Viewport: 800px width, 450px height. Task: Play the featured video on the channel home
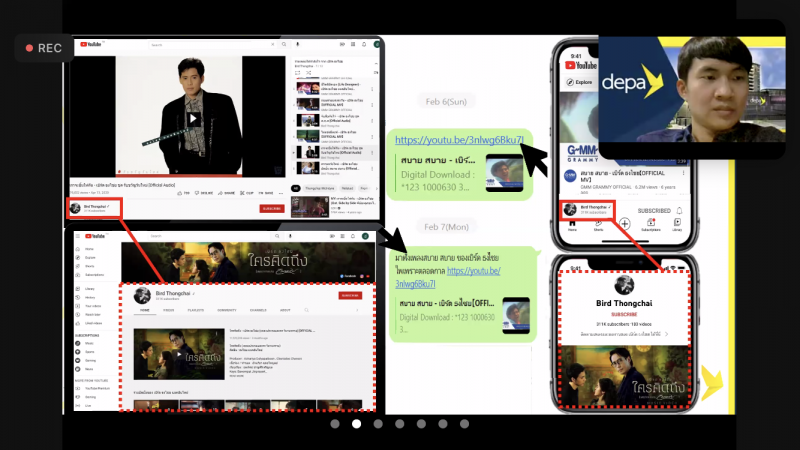179,354
